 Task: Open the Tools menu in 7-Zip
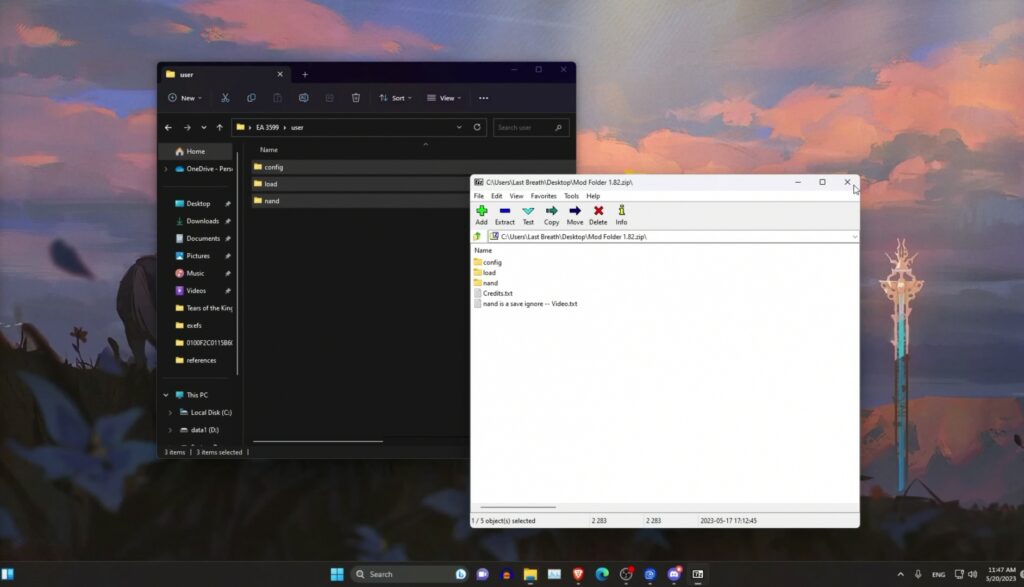click(571, 196)
